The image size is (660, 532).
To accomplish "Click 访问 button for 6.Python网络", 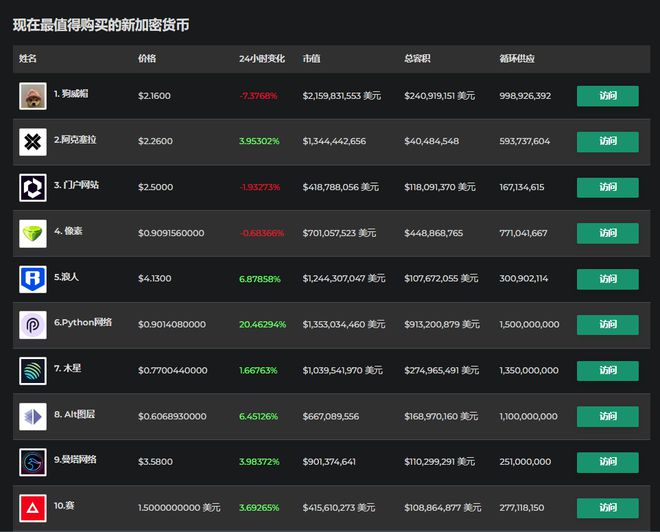I will pos(607,325).
